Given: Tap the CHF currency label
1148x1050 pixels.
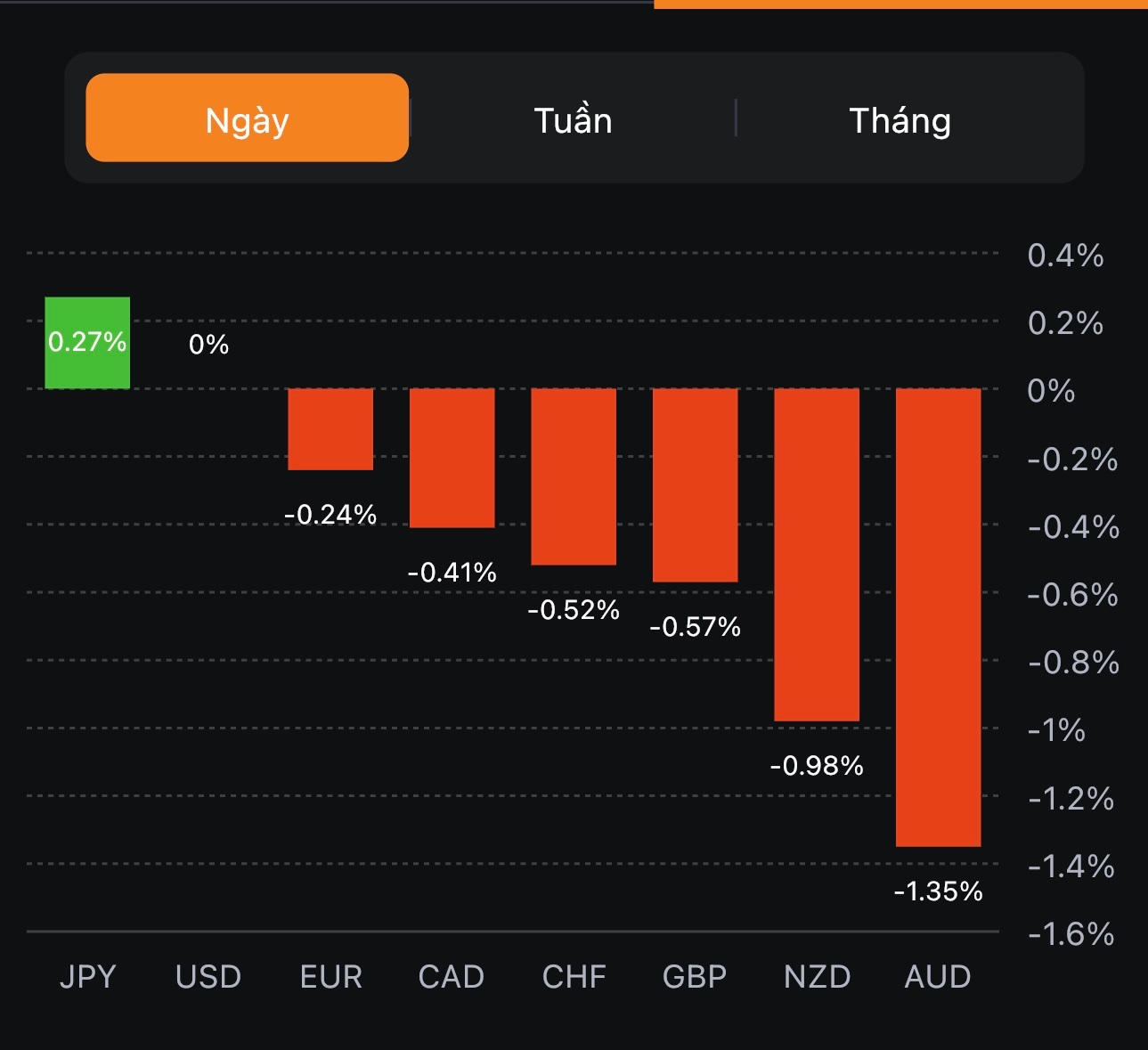Looking at the screenshot, I should point(574,977).
